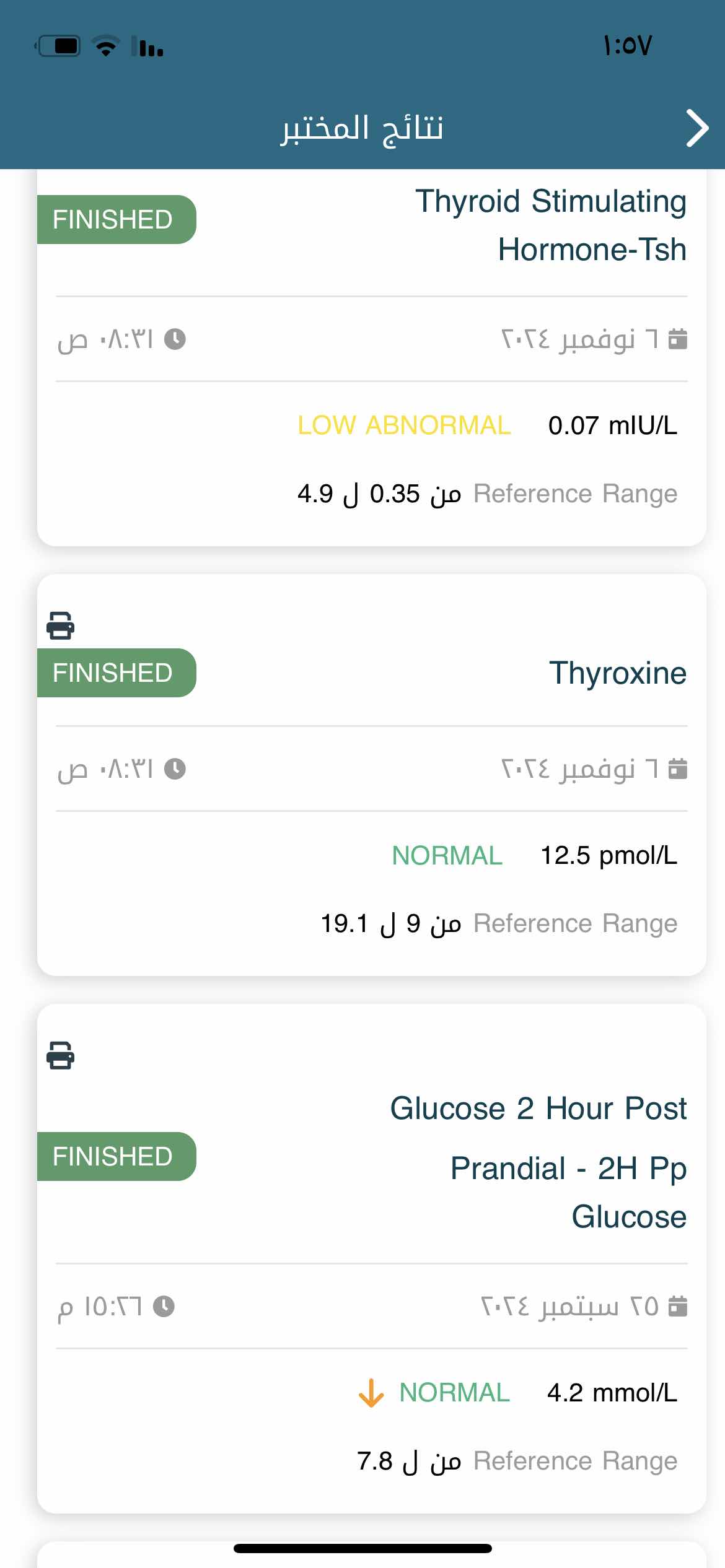The image size is (725, 1568).
Task: Tap the LOW ABNORMAL status label
Action: (404, 425)
